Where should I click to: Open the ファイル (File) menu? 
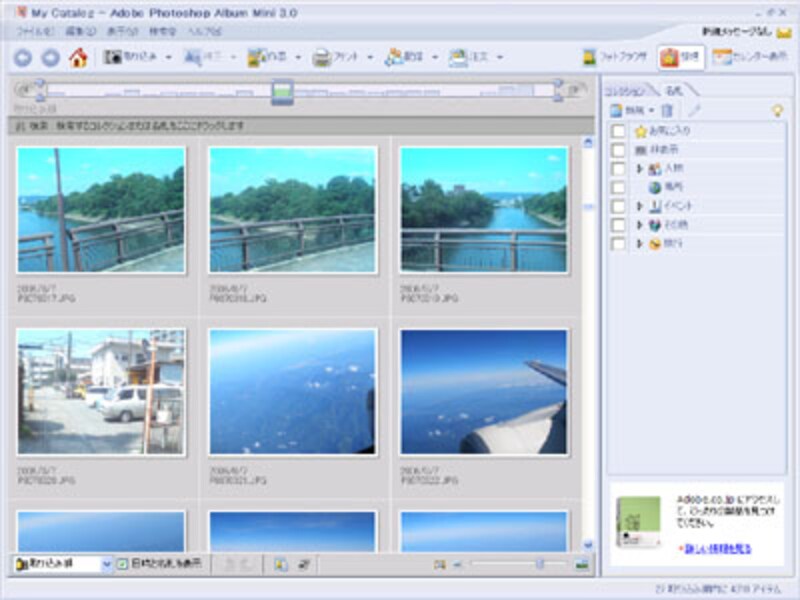click(35, 32)
